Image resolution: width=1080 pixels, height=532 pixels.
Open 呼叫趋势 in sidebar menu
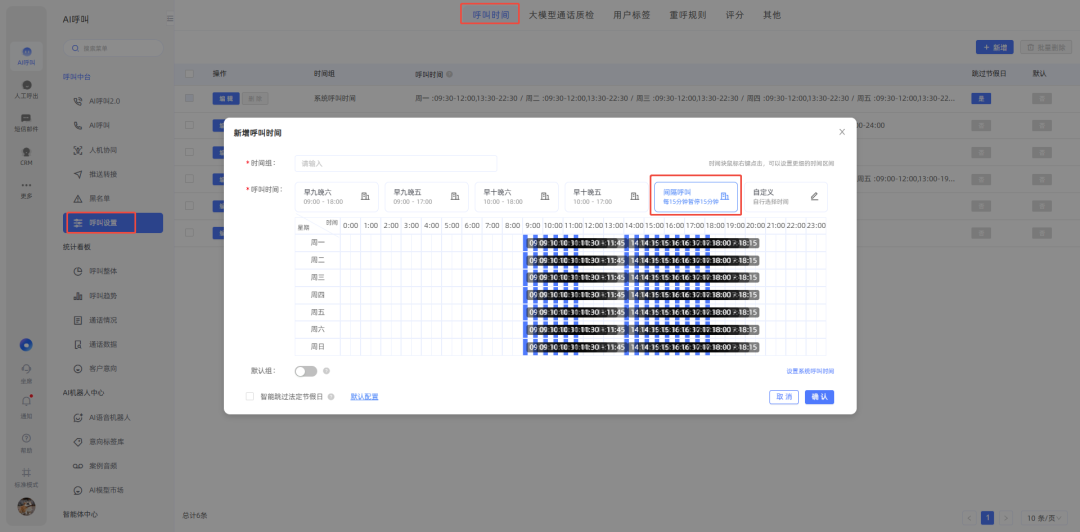coord(103,296)
